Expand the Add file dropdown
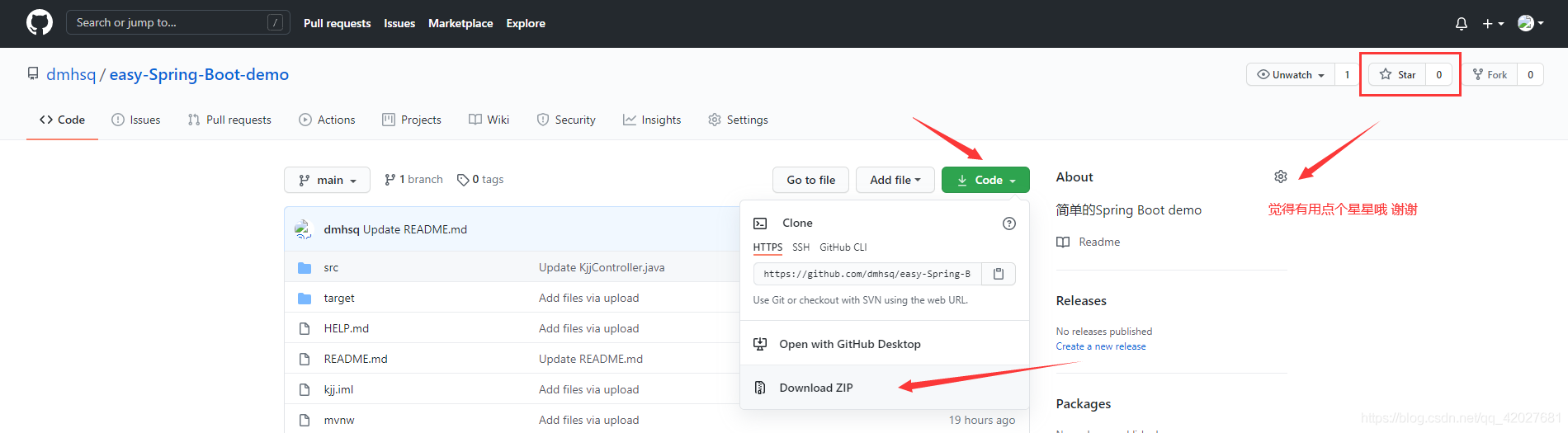Image resolution: width=1568 pixels, height=433 pixels. click(x=895, y=180)
